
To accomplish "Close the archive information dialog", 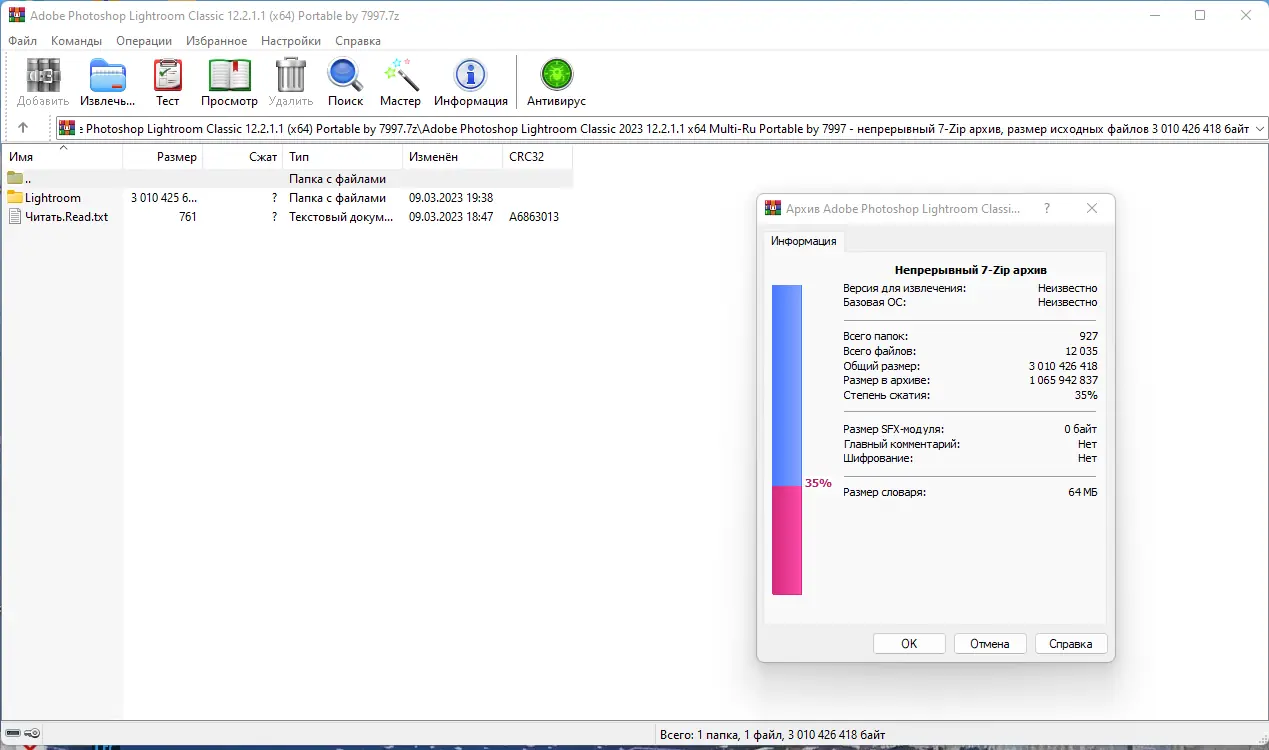I will coord(1092,208).
